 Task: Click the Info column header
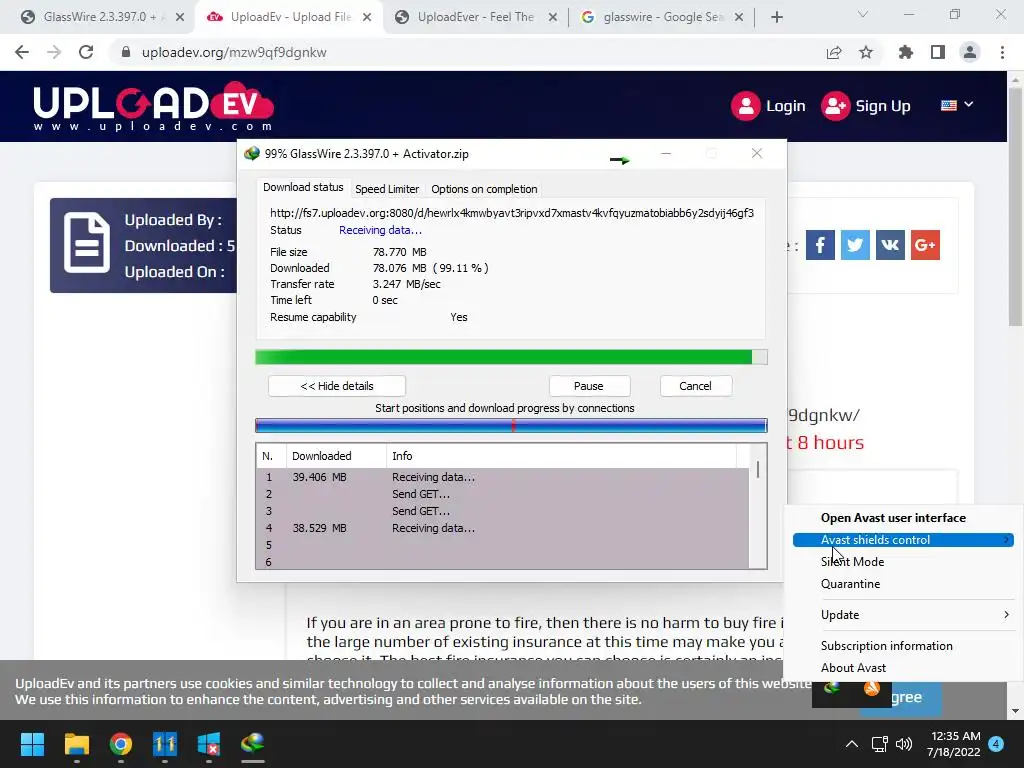(x=562, y=456)
